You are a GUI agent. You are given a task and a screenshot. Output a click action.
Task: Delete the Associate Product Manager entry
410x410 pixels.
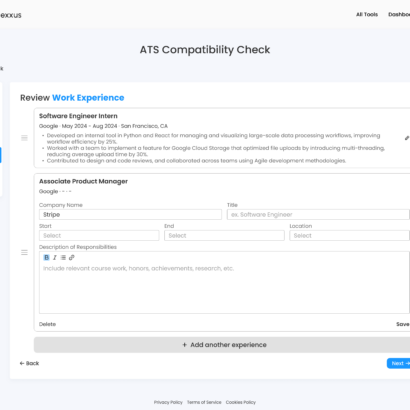click(47, 324)
